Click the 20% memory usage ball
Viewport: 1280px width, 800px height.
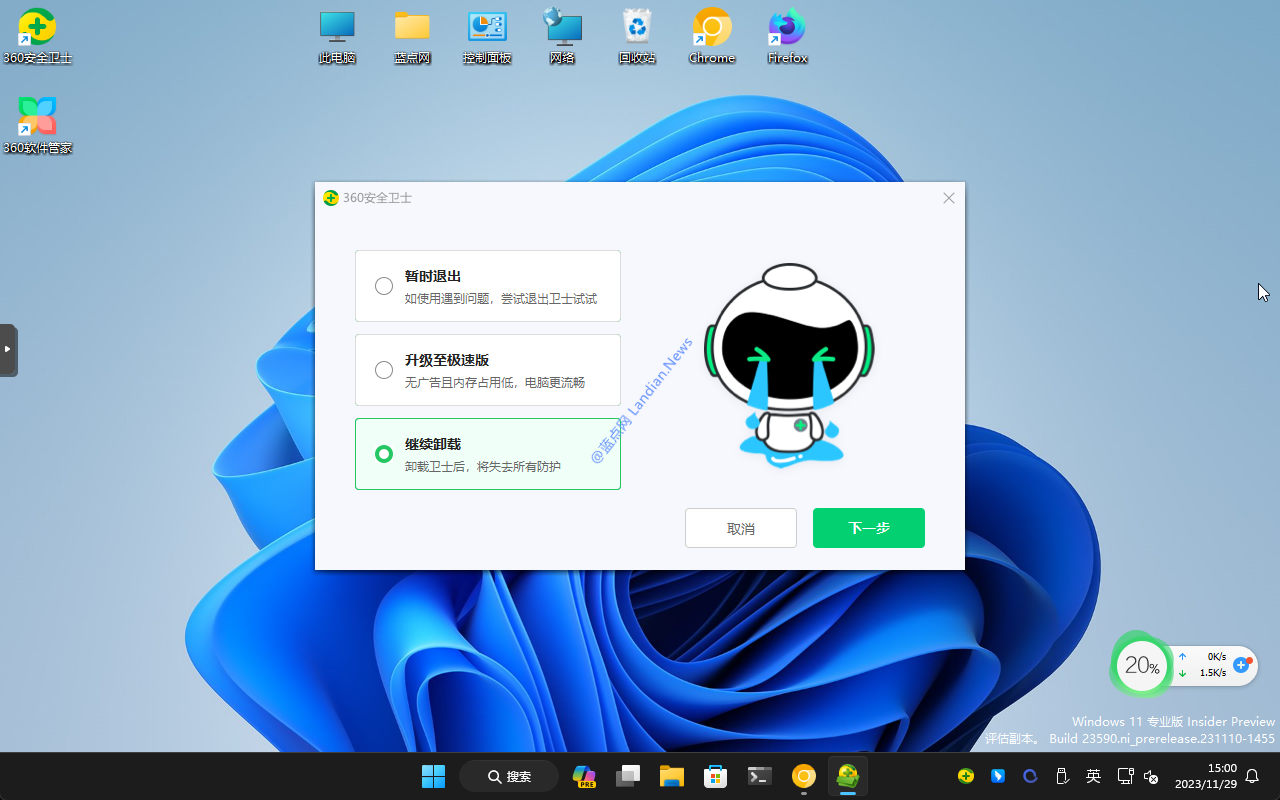click(1141, 665)
